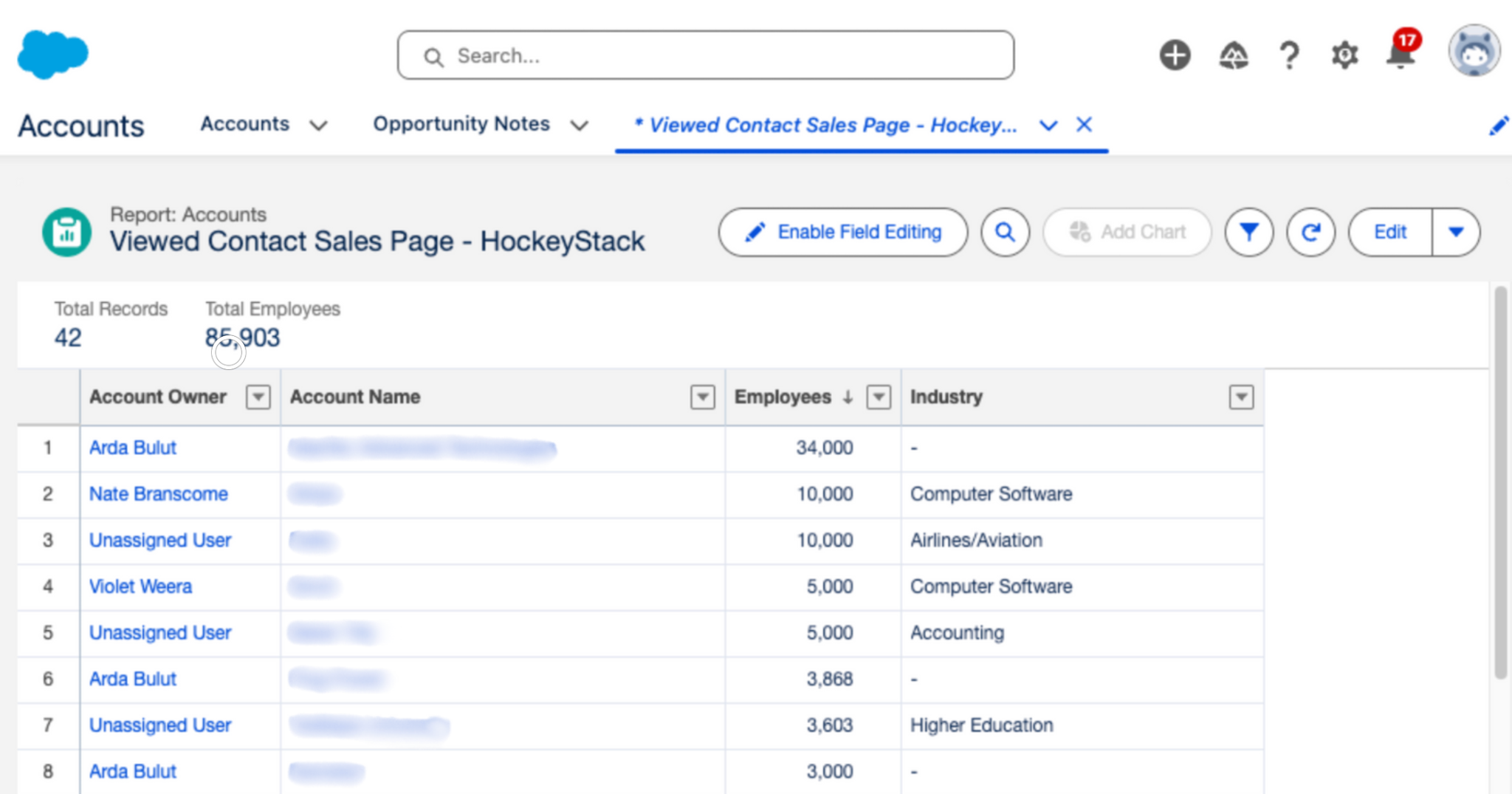Click Computer Software in row 2
This screenshot has height=794, width=1512.
[991, 494]
